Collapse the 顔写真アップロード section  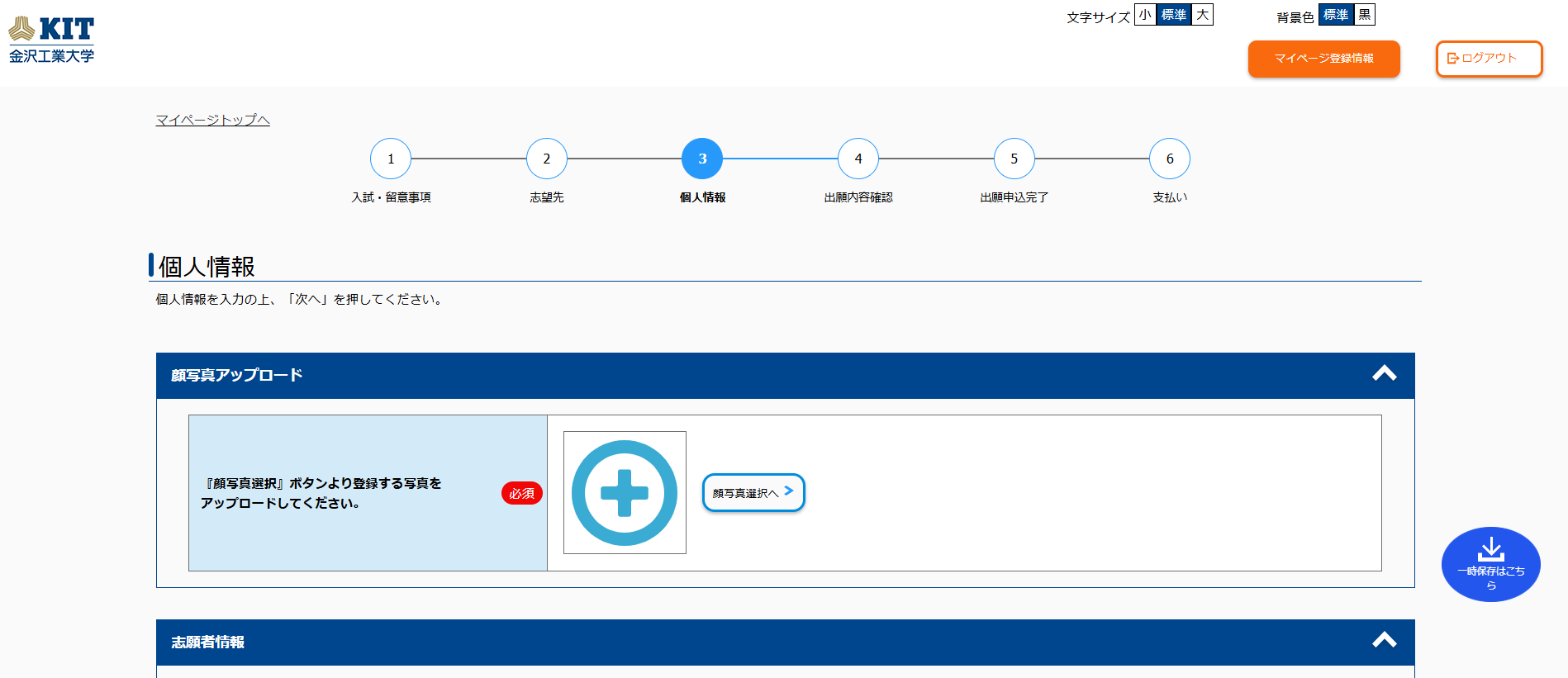point(1385,374)
